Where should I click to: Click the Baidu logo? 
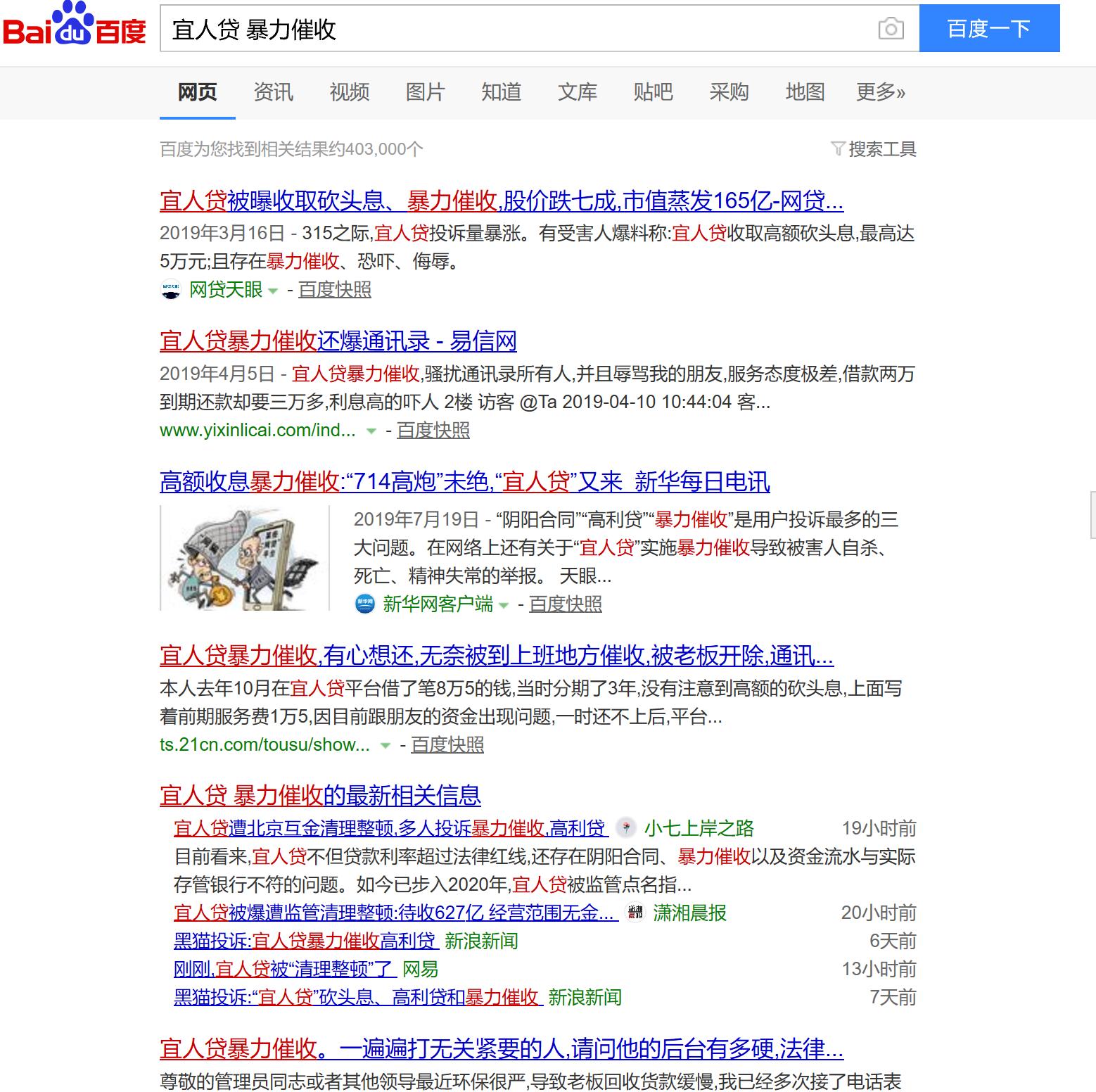point(74,28)
